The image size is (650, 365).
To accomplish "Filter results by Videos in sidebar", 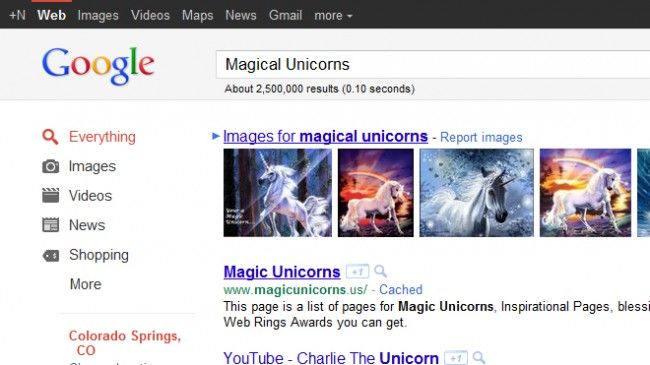I will click(x=90, y=195).
